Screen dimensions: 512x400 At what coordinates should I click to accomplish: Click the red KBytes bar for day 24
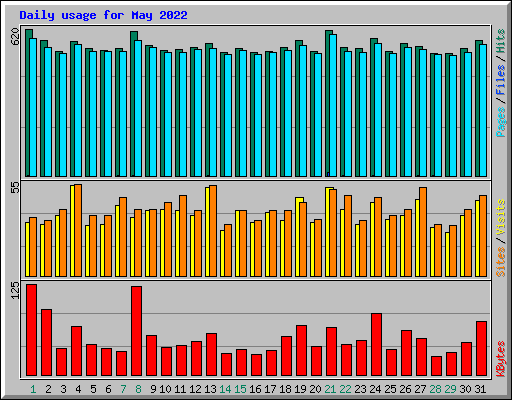[377, 344]
